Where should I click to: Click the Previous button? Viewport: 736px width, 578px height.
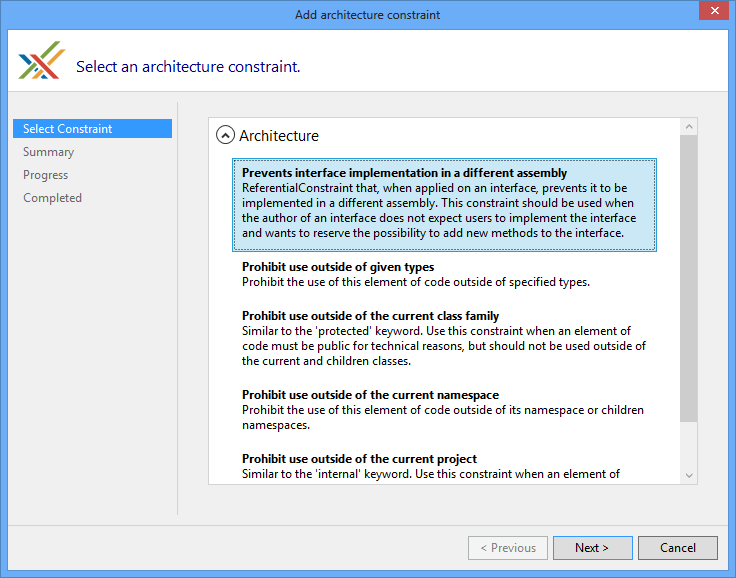tap(508, 548)
